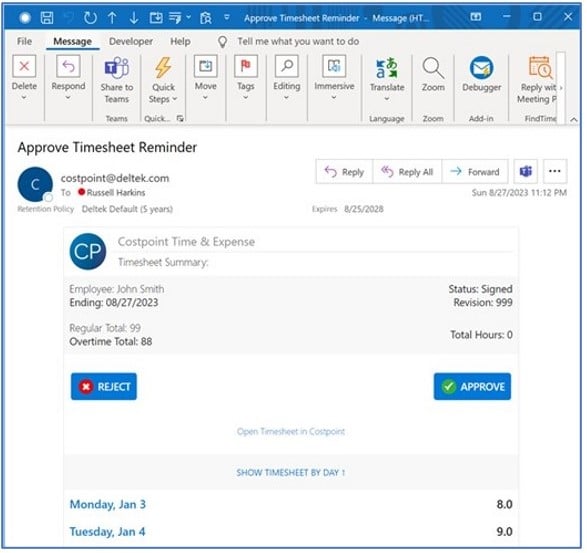
Task: Expand the Move dropdown arrow
Action: [206, 98]
